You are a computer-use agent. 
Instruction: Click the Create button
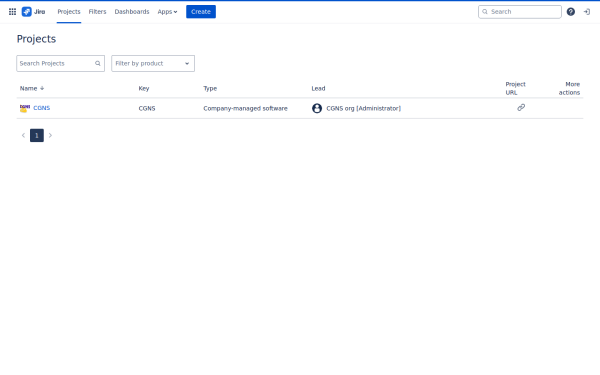pos(201,12)
